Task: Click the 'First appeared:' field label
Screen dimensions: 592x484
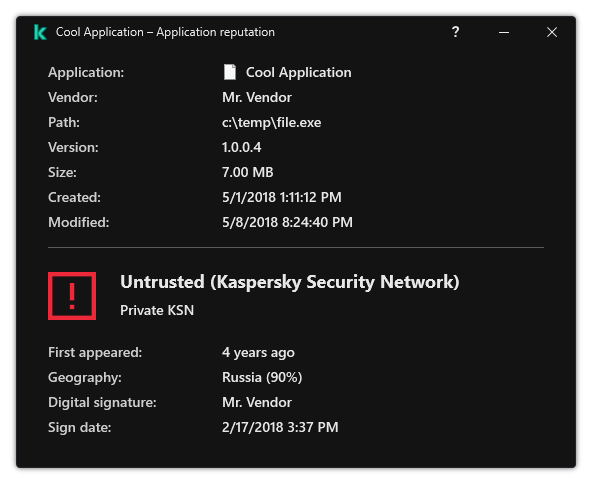Action: 95,353
